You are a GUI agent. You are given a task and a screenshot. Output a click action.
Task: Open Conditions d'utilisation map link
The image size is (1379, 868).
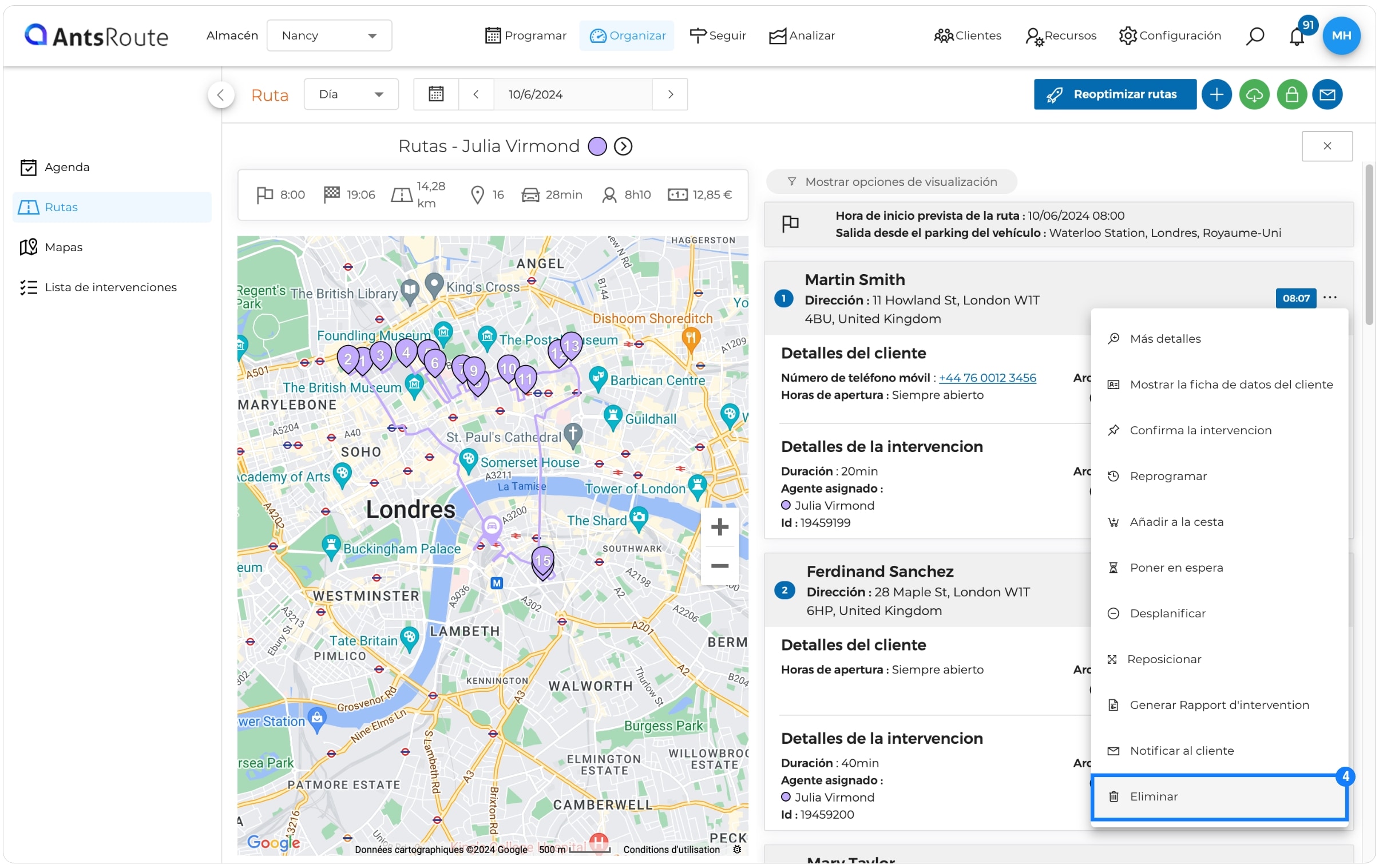[671, 850]
